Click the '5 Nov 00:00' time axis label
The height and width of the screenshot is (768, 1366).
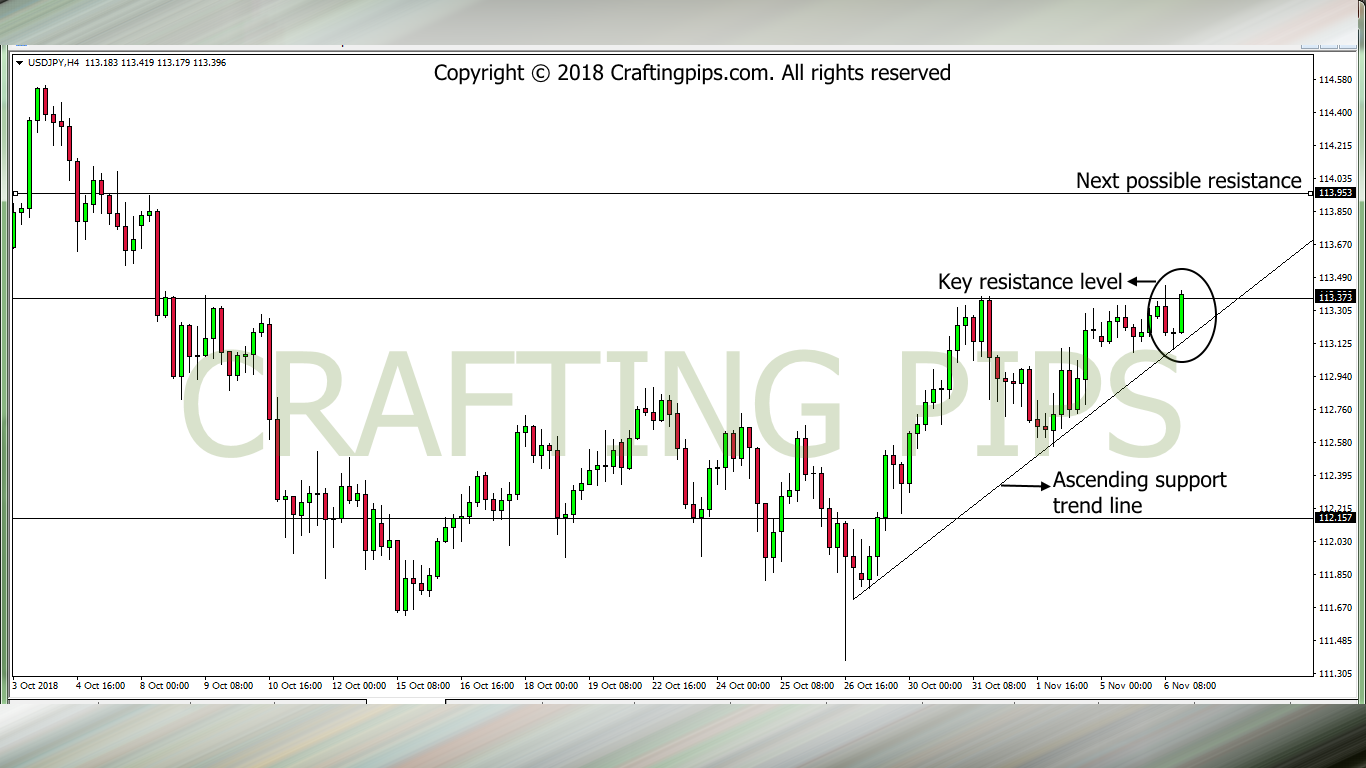tap(1126, 686)
